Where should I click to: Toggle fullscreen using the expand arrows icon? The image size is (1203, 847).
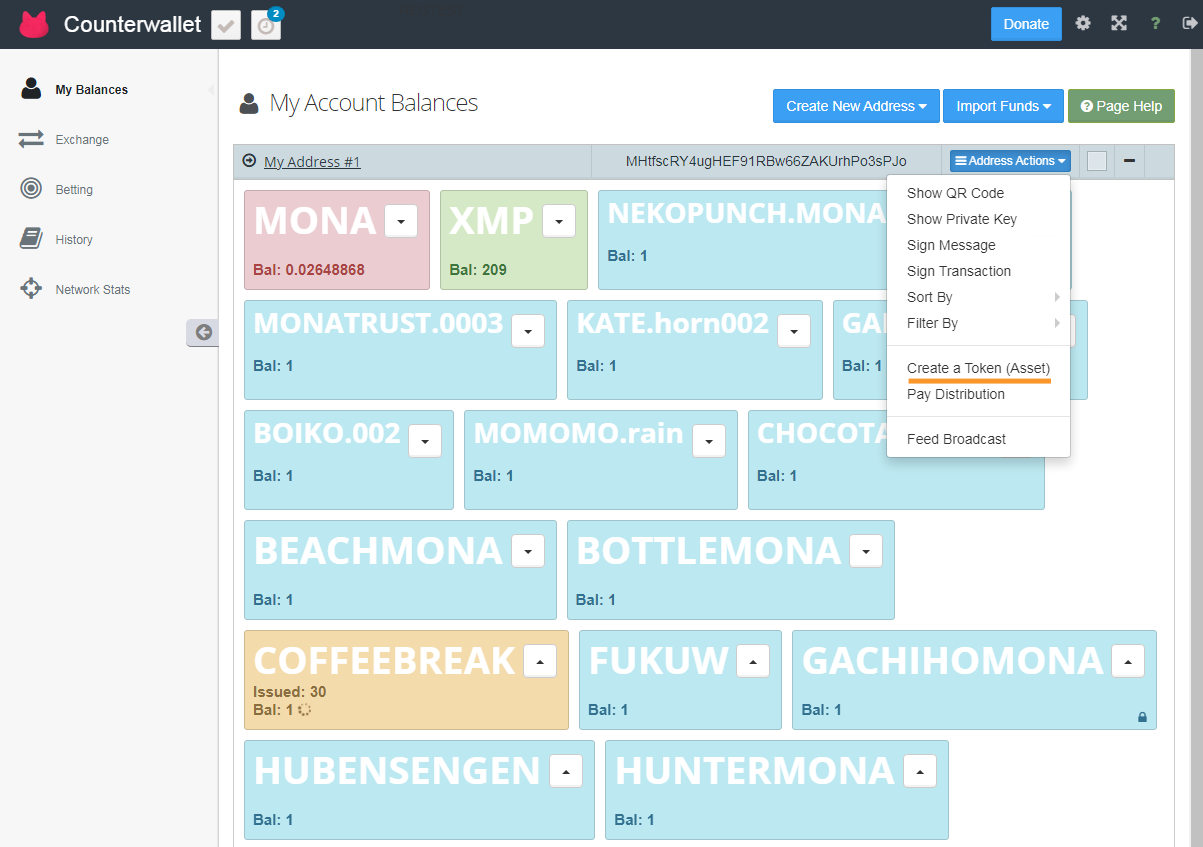pos(1119,24)
